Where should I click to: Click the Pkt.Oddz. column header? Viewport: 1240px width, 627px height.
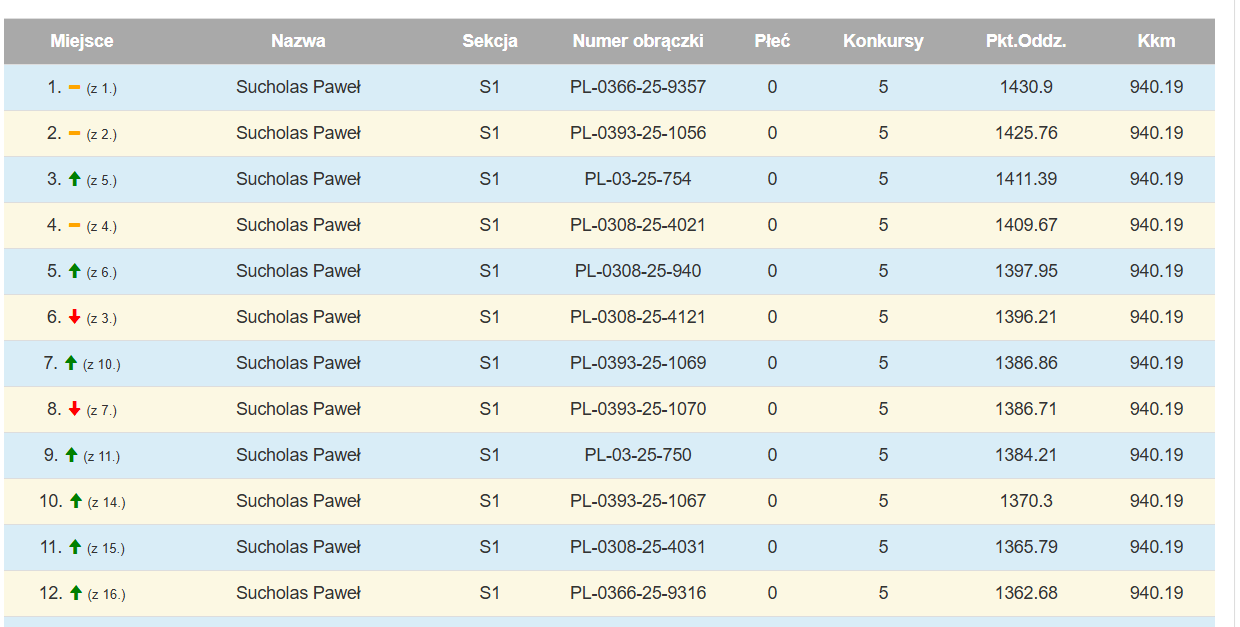coord(1026,41)
